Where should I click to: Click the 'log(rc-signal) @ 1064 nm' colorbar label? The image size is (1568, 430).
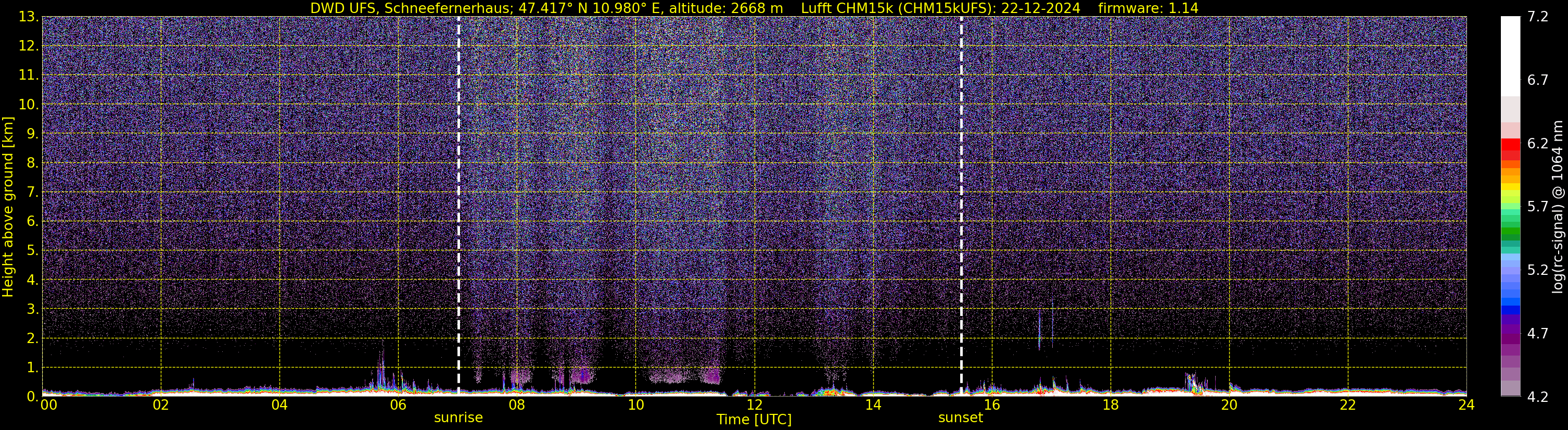point(1557,207)
